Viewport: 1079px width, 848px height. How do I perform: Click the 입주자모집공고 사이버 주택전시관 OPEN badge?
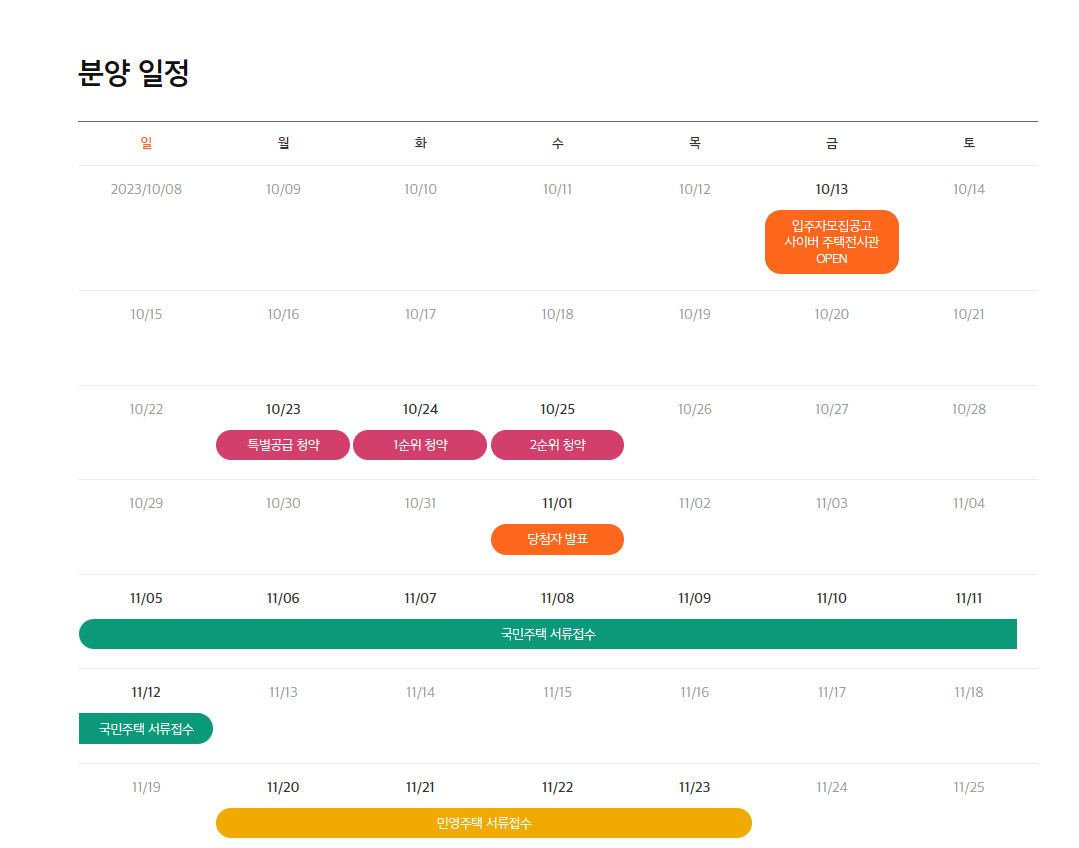(832, 241)
